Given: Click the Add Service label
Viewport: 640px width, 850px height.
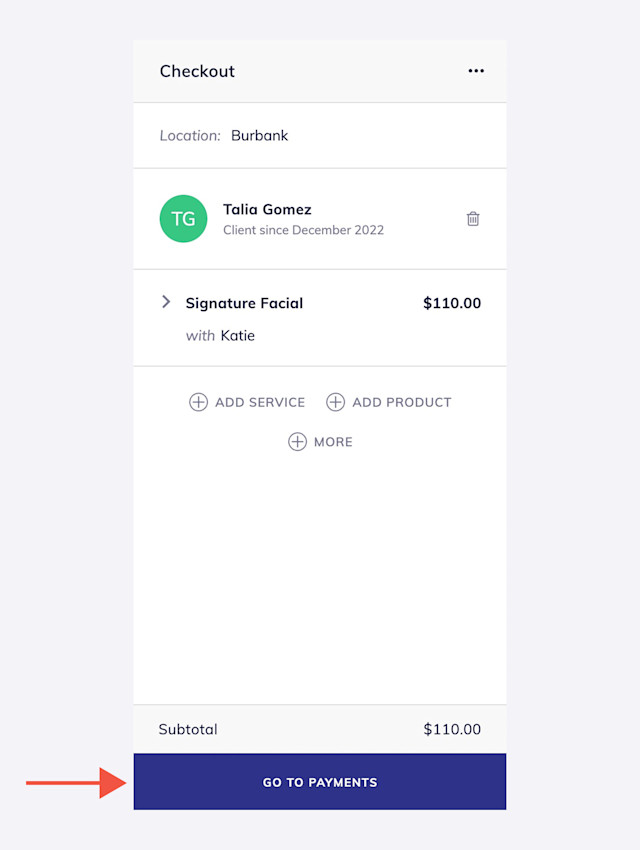Looking at the screenshot, I should 260,402.
